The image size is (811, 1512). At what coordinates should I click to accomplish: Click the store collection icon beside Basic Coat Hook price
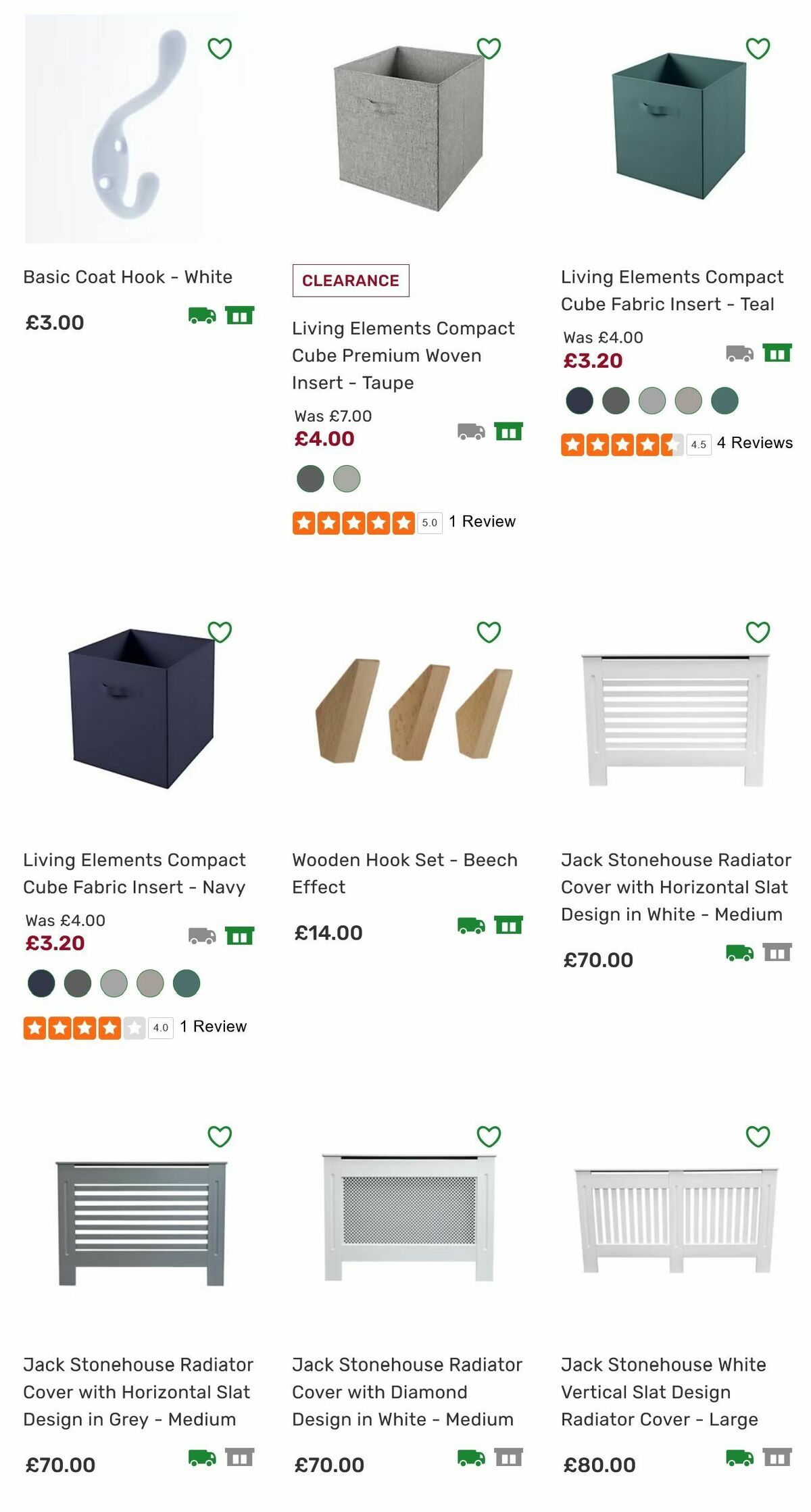(241, 314)
